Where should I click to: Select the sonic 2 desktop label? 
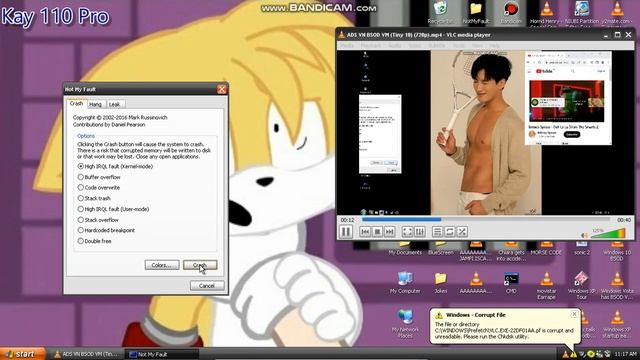(582, 253)
